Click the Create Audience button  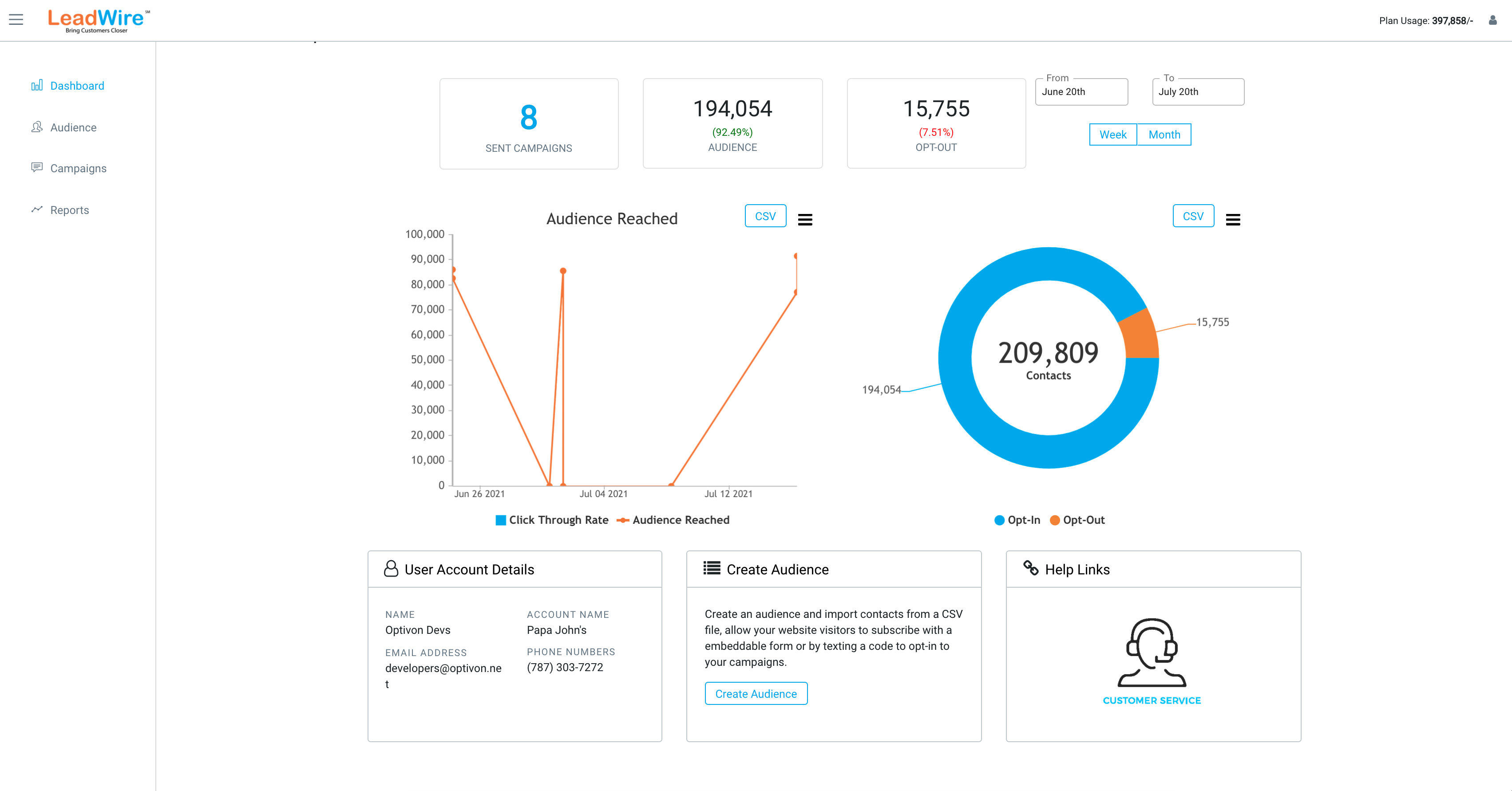pyautogui.click(x=756, y=694)
